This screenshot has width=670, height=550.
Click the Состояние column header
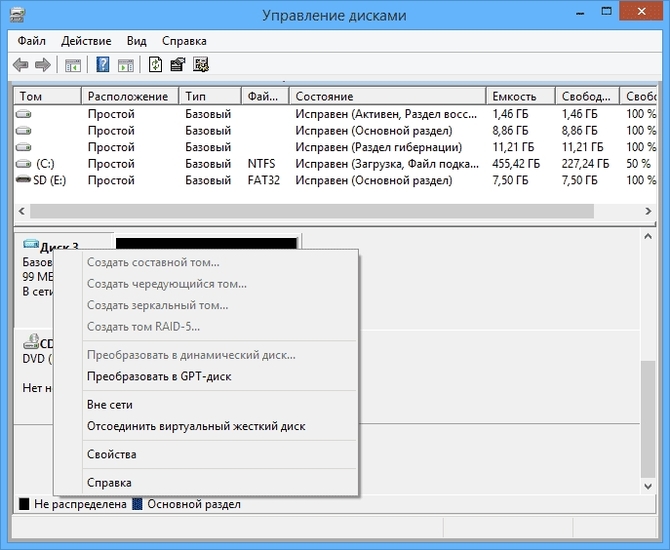point(387,97)
